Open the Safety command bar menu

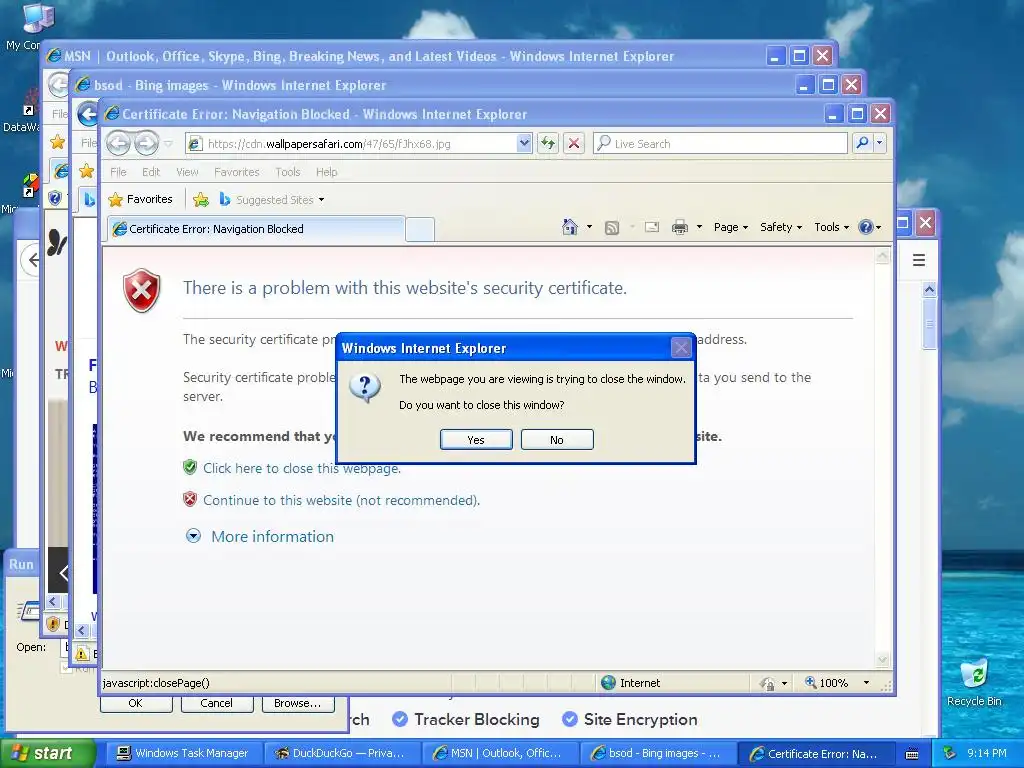(781, 227)
